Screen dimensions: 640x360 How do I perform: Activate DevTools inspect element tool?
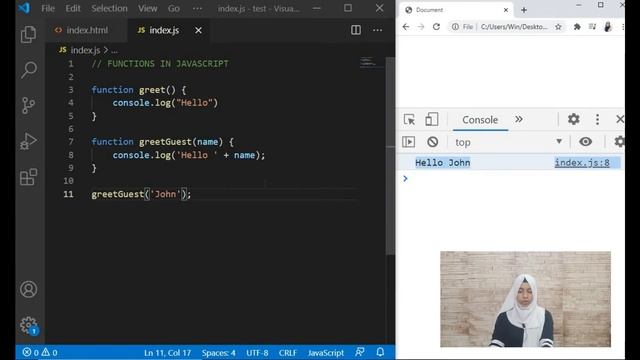(x=409, y=119)
